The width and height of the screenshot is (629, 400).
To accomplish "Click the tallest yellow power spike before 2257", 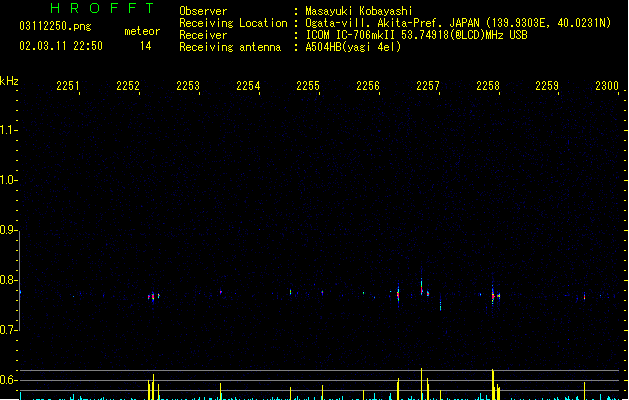I will pos(422,384).
